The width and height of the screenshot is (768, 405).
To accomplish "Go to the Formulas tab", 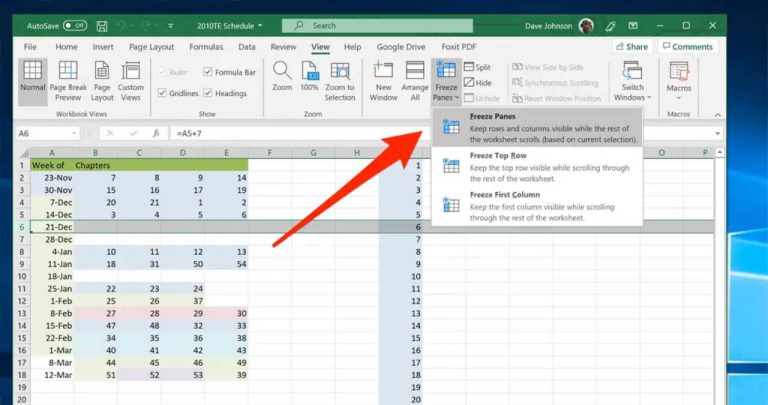I will 206,47.
